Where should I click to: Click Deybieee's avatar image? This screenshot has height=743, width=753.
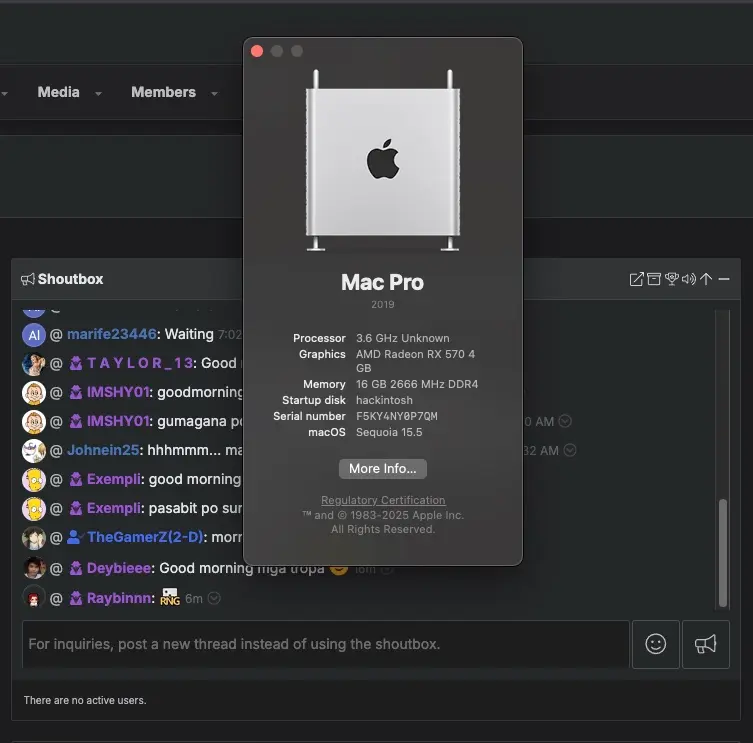tap(34, 568)
